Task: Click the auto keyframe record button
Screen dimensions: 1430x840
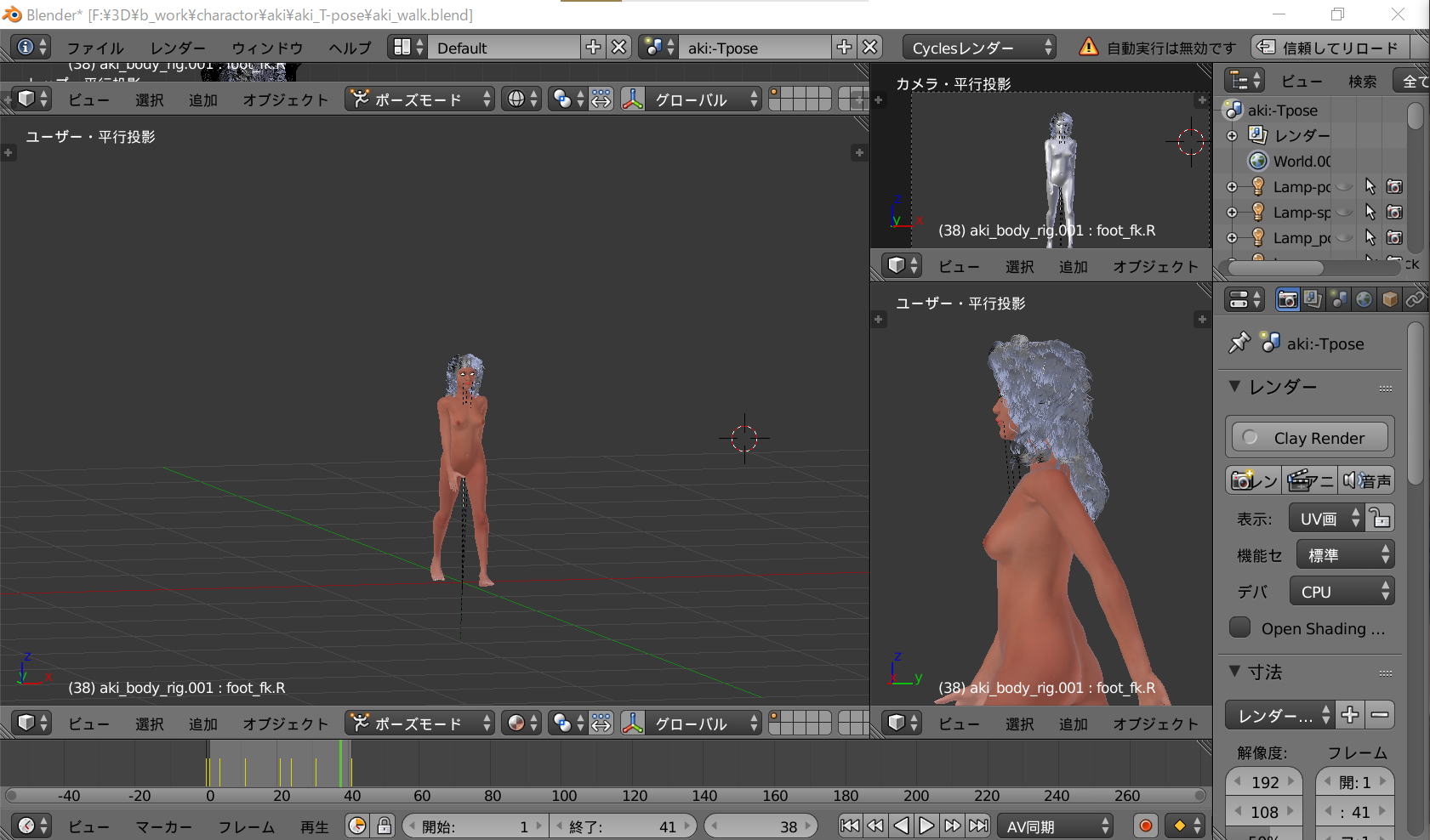Action: pos(1145,826)
